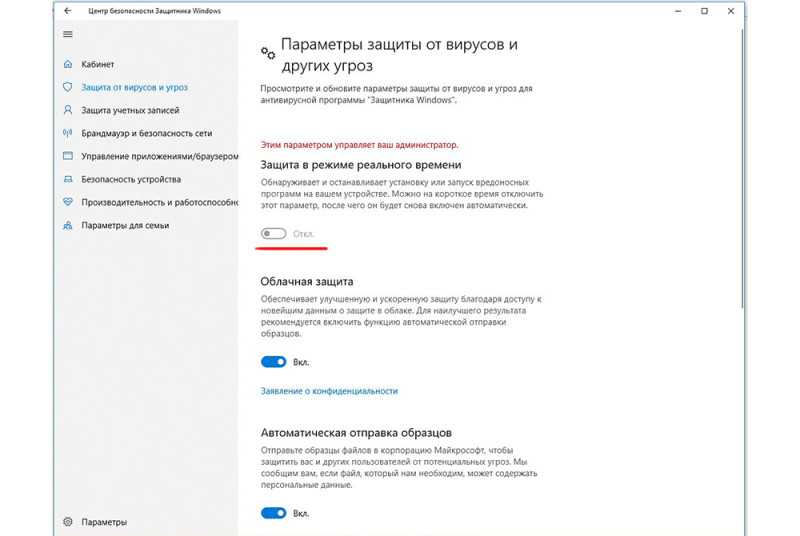Click the red administrator notice text
The image size is (800, 536).
coord(359,145)
